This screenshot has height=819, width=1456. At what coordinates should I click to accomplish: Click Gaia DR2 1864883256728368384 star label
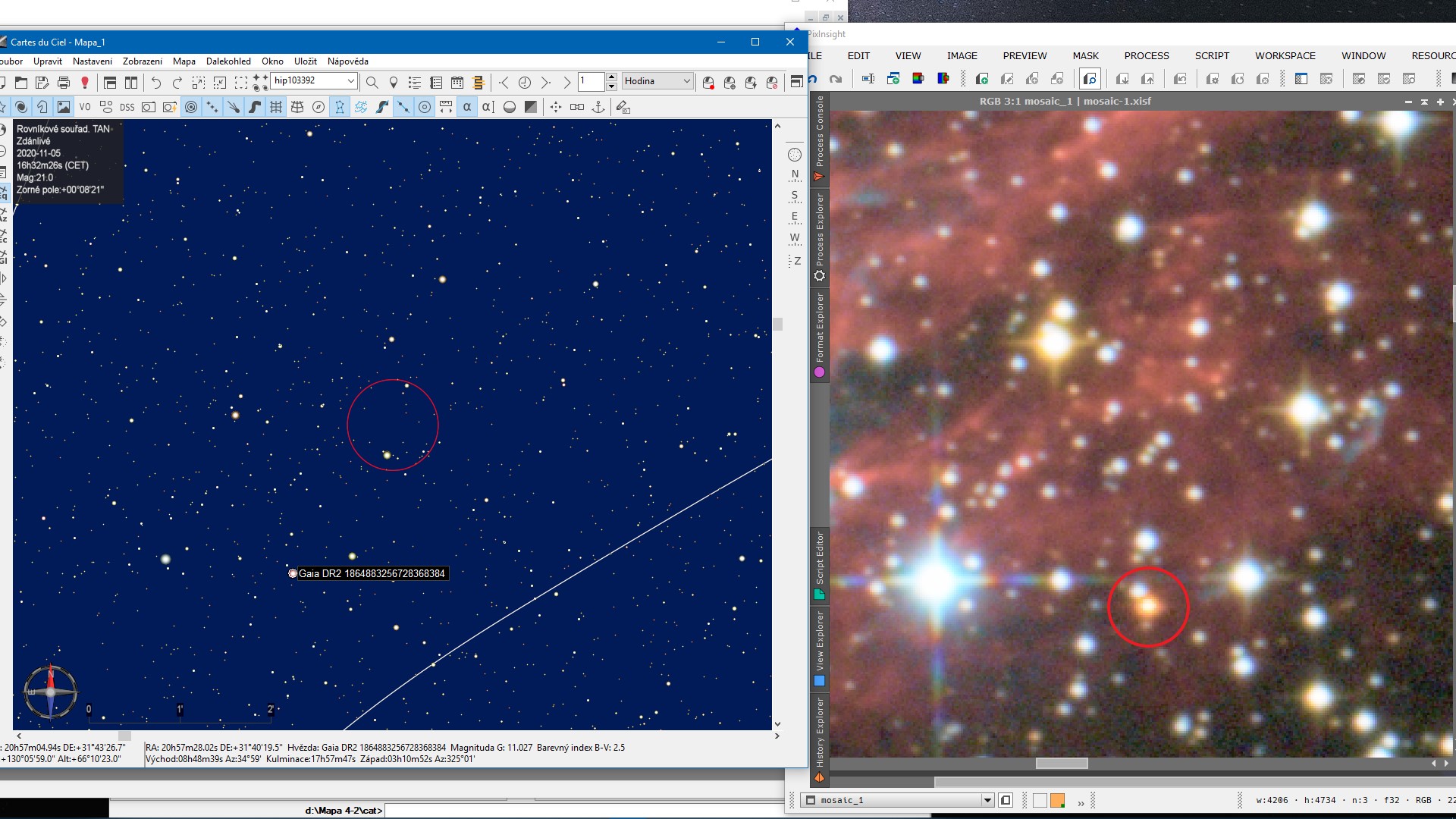[372, 573]
